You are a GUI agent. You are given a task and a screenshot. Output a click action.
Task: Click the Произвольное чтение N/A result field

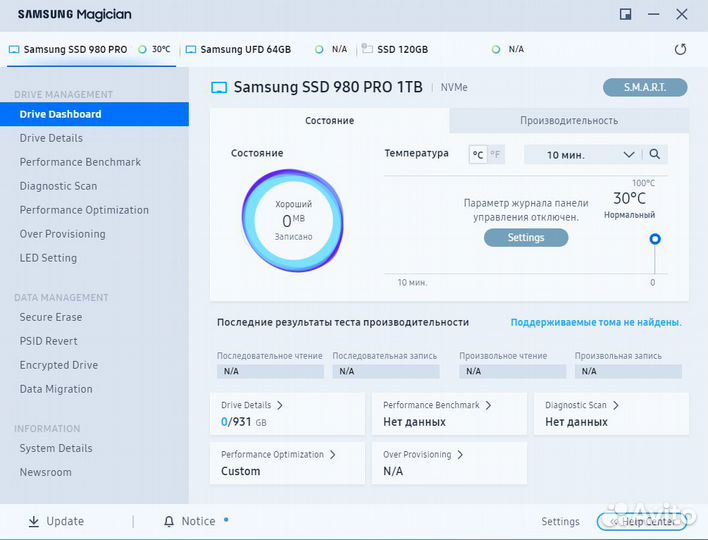(512, 371)
